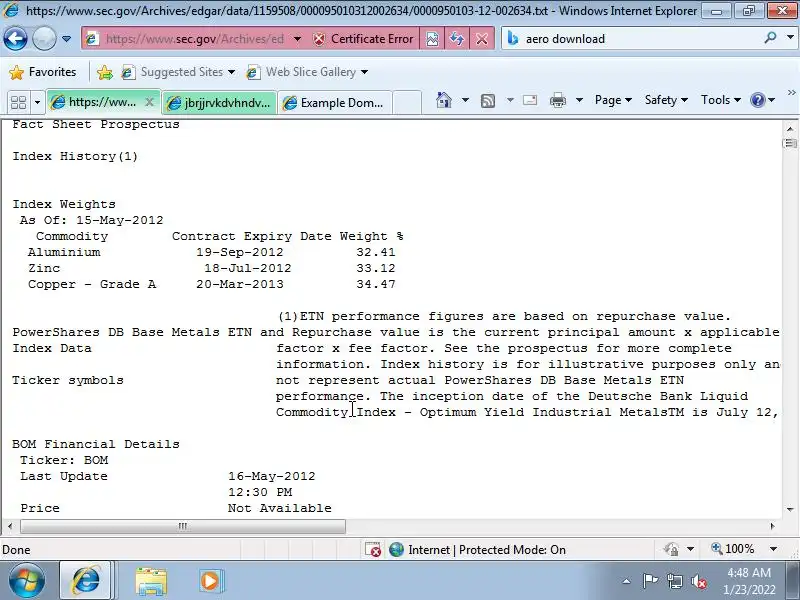Expand the zoom level dropdown arrow

[x=773, y=549]
